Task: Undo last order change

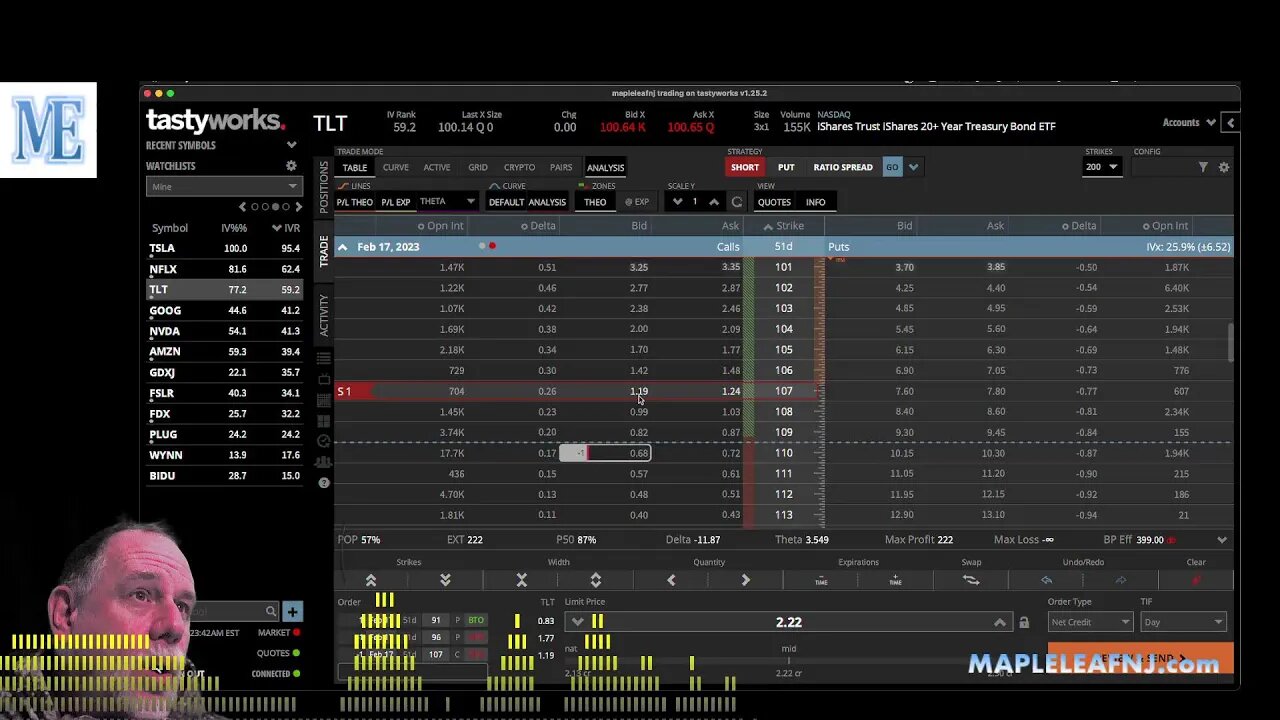Action: tap(1046, 580)
